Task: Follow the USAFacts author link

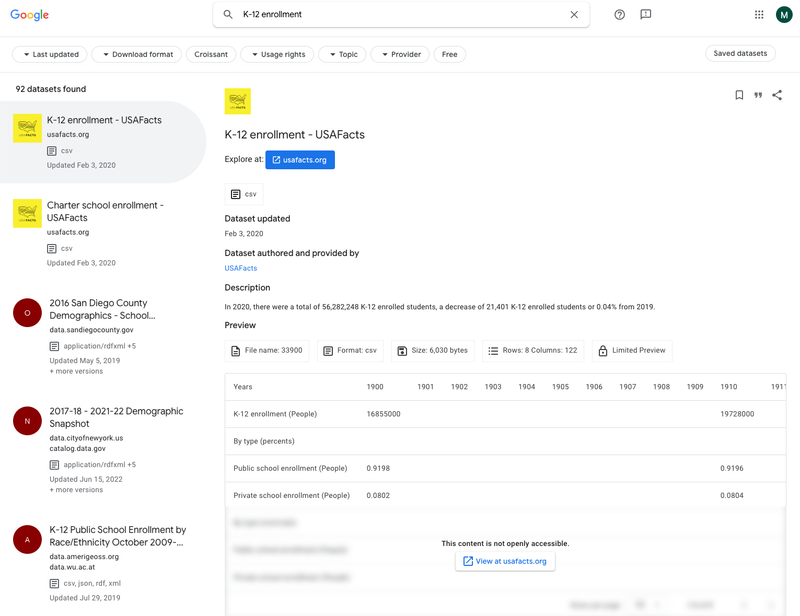Action: coord(241,268)
